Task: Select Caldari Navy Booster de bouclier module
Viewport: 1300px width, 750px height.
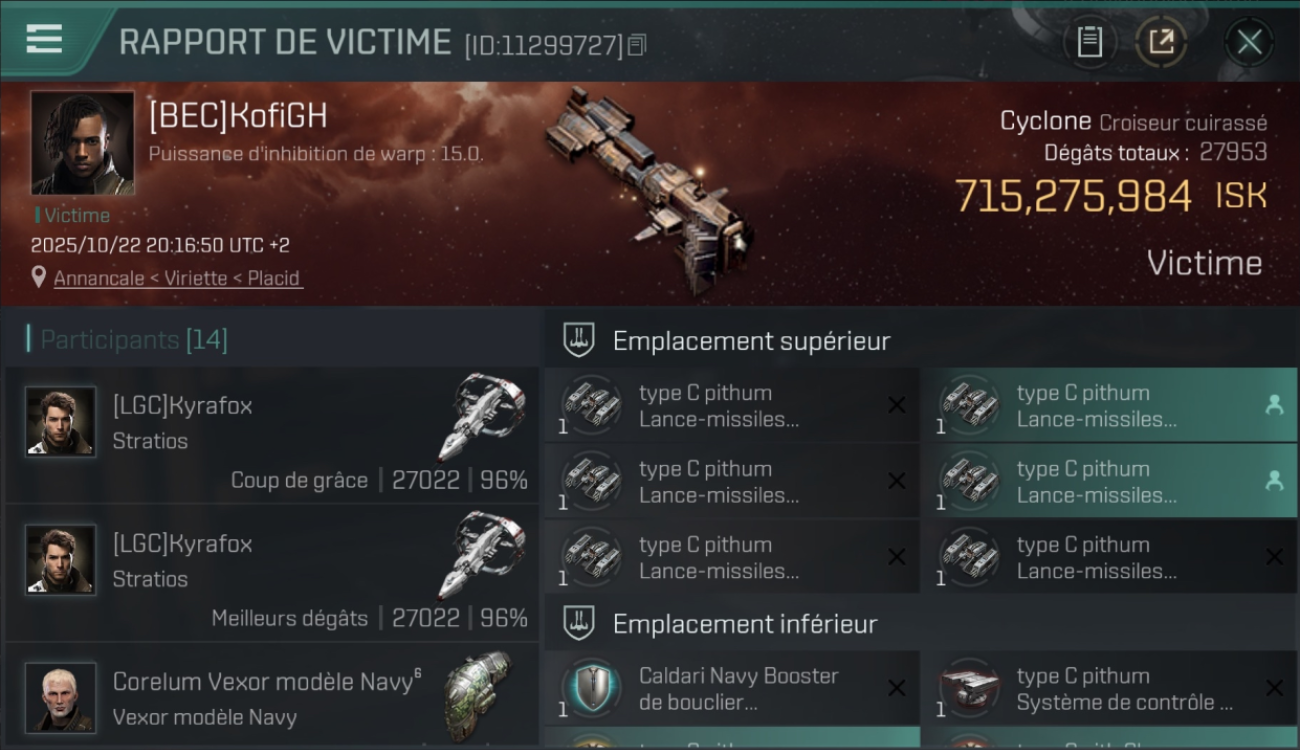Action: 732,688
